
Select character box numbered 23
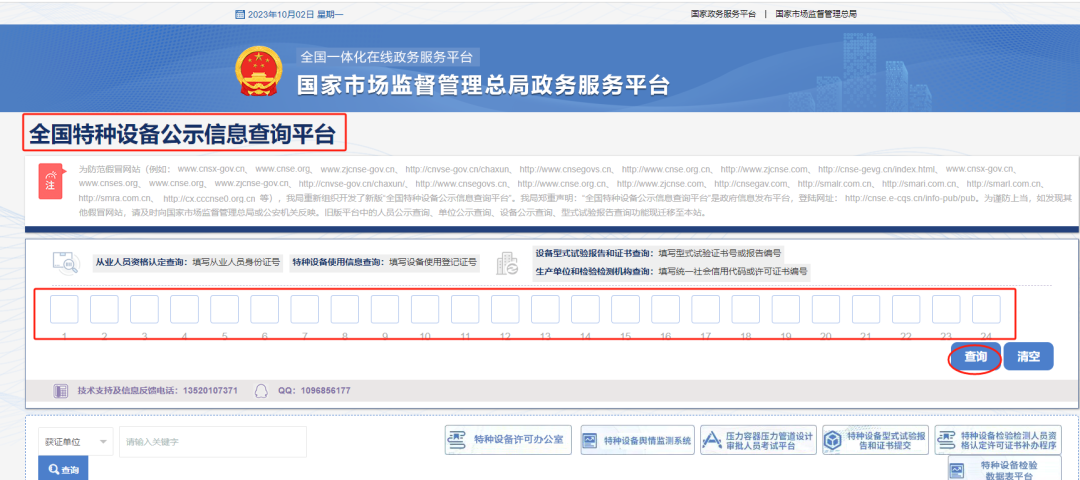946,310
